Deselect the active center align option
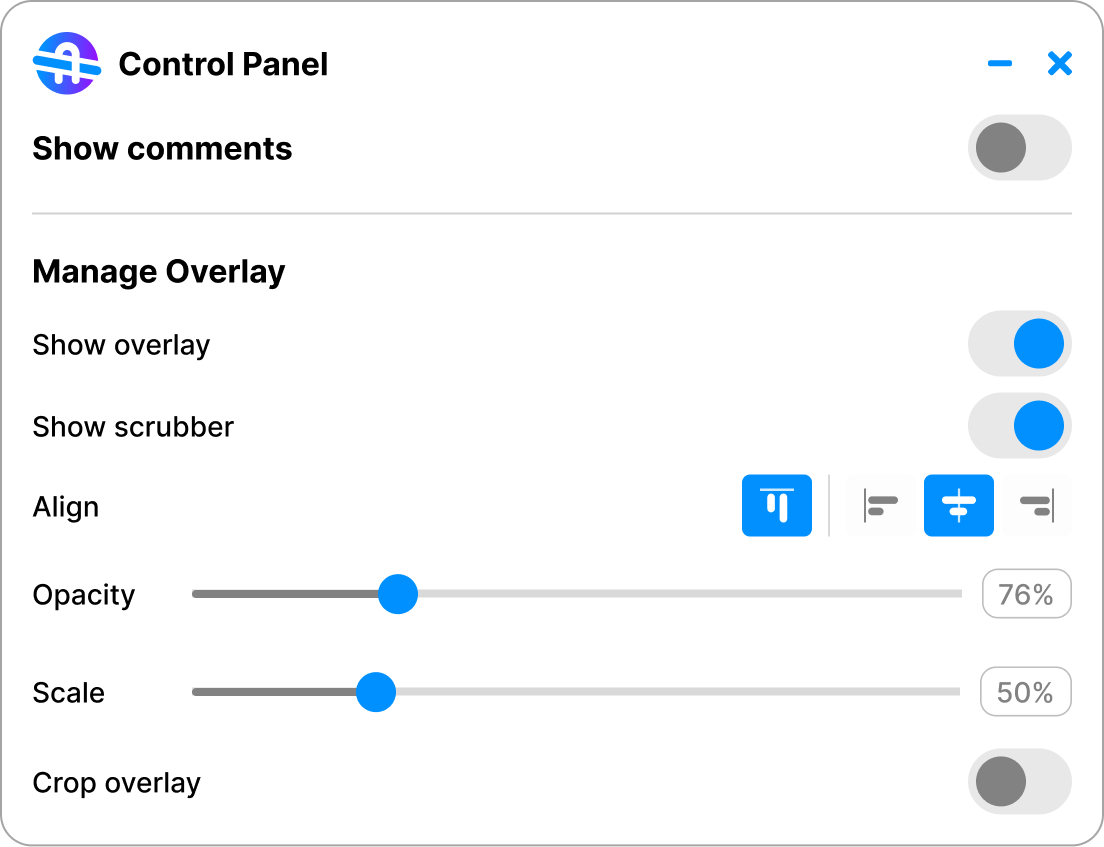The height and width of the screenshot is (847, 1104). click(959, 506)
